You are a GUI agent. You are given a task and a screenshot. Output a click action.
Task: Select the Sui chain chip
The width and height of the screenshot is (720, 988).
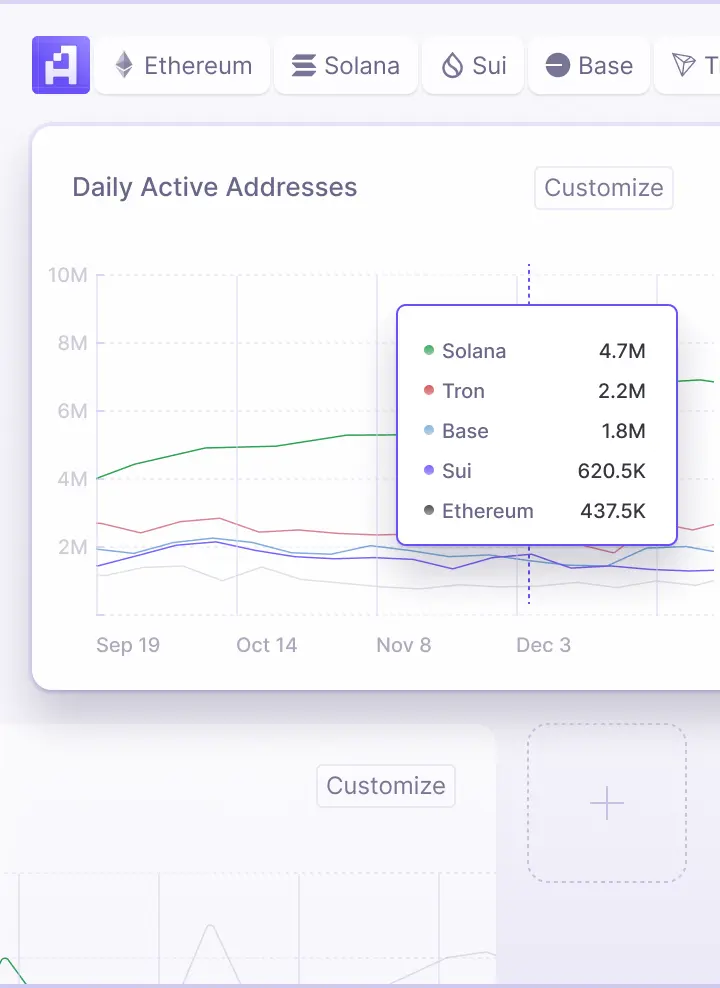coord(473,66)
